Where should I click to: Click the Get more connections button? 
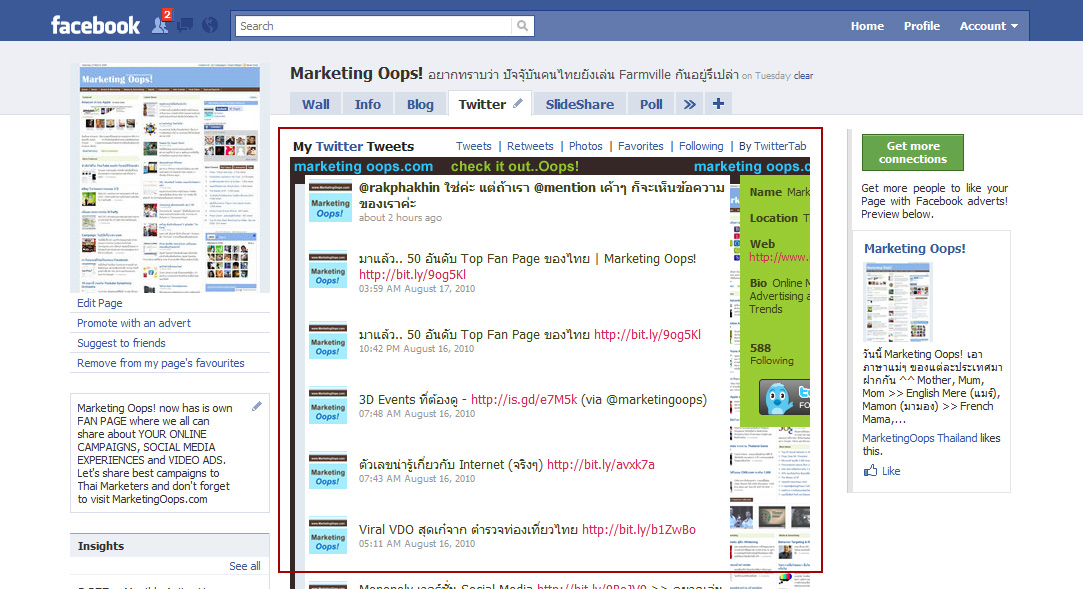point(912,153)
